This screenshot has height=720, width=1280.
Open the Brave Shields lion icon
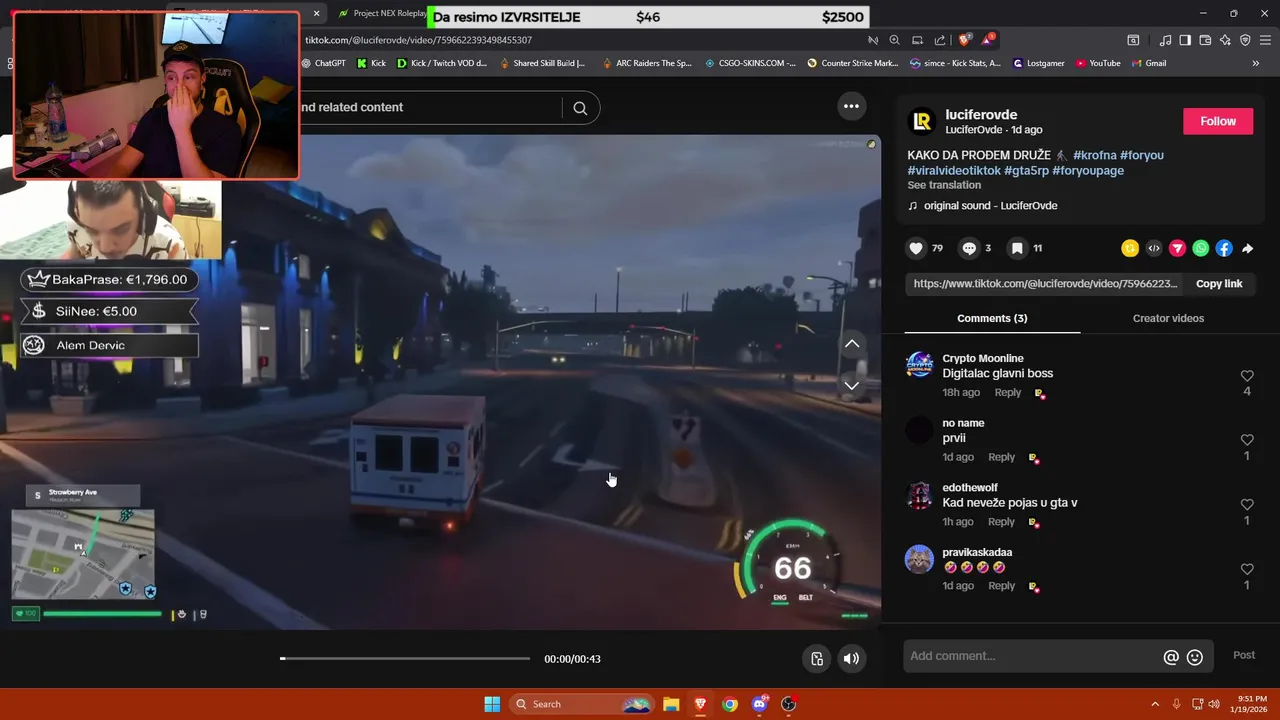click(x=964, y=40)
